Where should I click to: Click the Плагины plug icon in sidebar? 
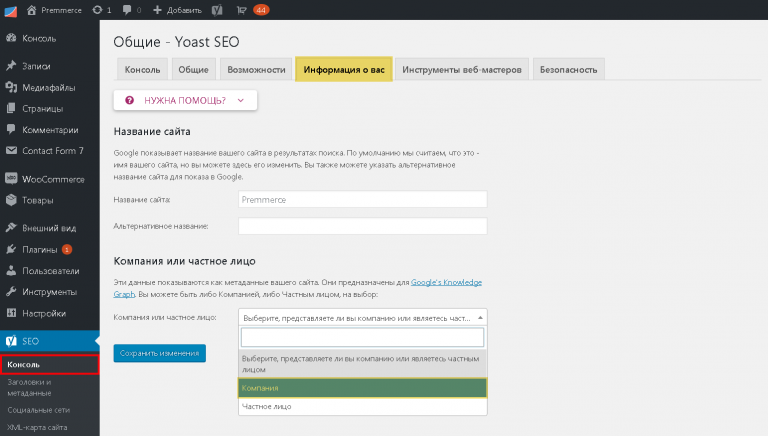[x=11, y=249]
